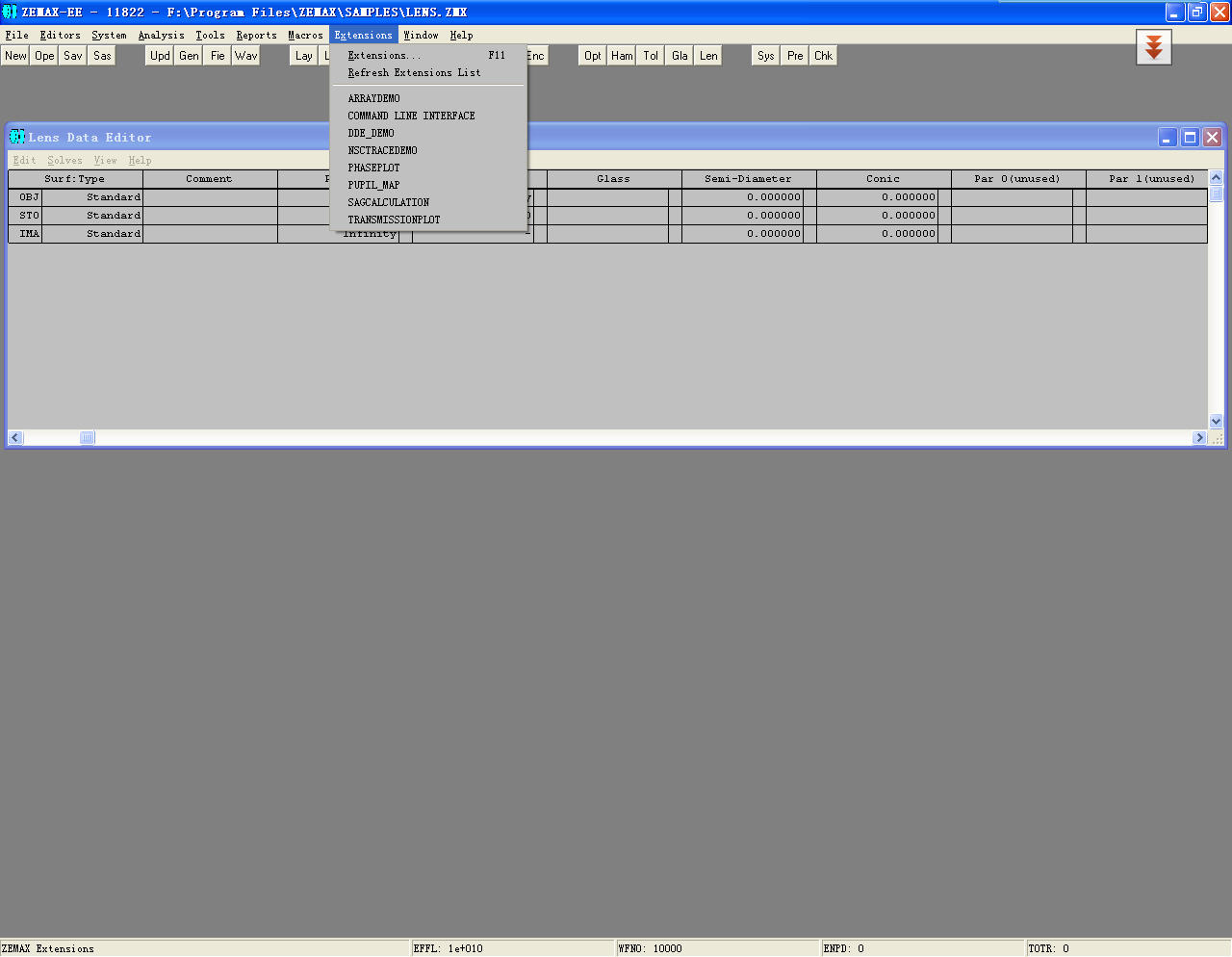This screenshot has width=1232, height=957.
Task: Click the Lens Data Editor horizontal scrollbar thumb
Action: click(x=87, y=437)
